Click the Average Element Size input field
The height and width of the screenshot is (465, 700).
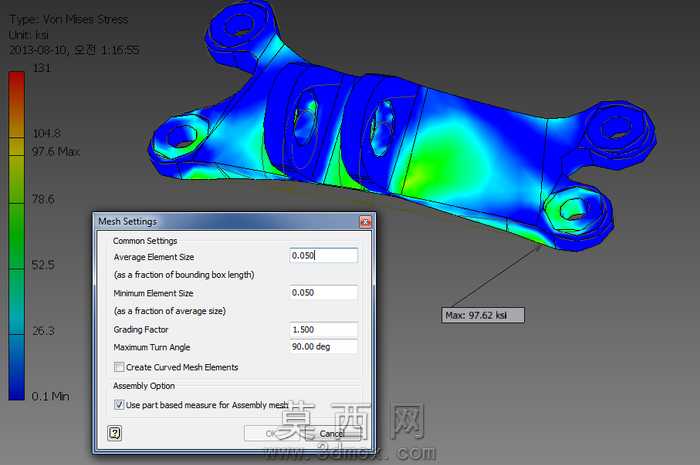323,255
